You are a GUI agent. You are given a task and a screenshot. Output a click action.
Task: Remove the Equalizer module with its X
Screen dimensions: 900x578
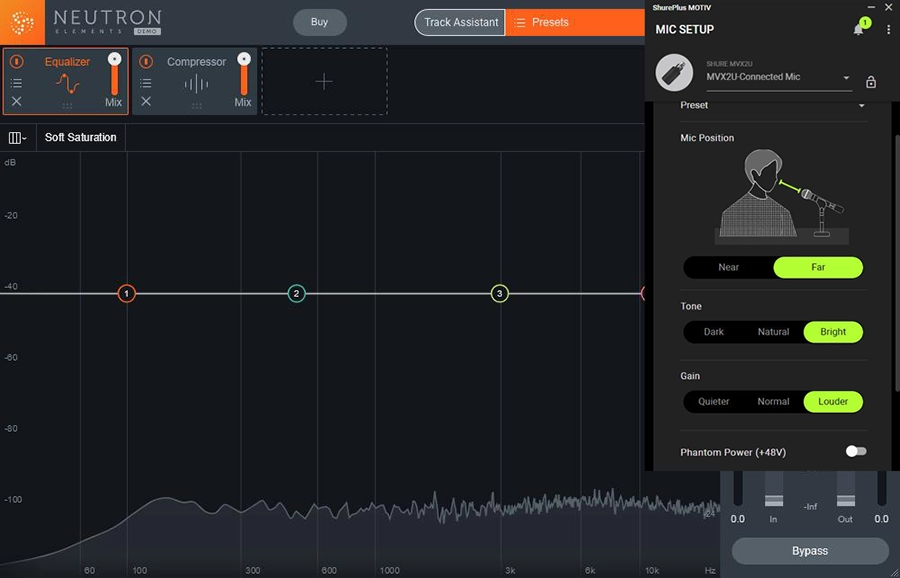click(17, 102)
